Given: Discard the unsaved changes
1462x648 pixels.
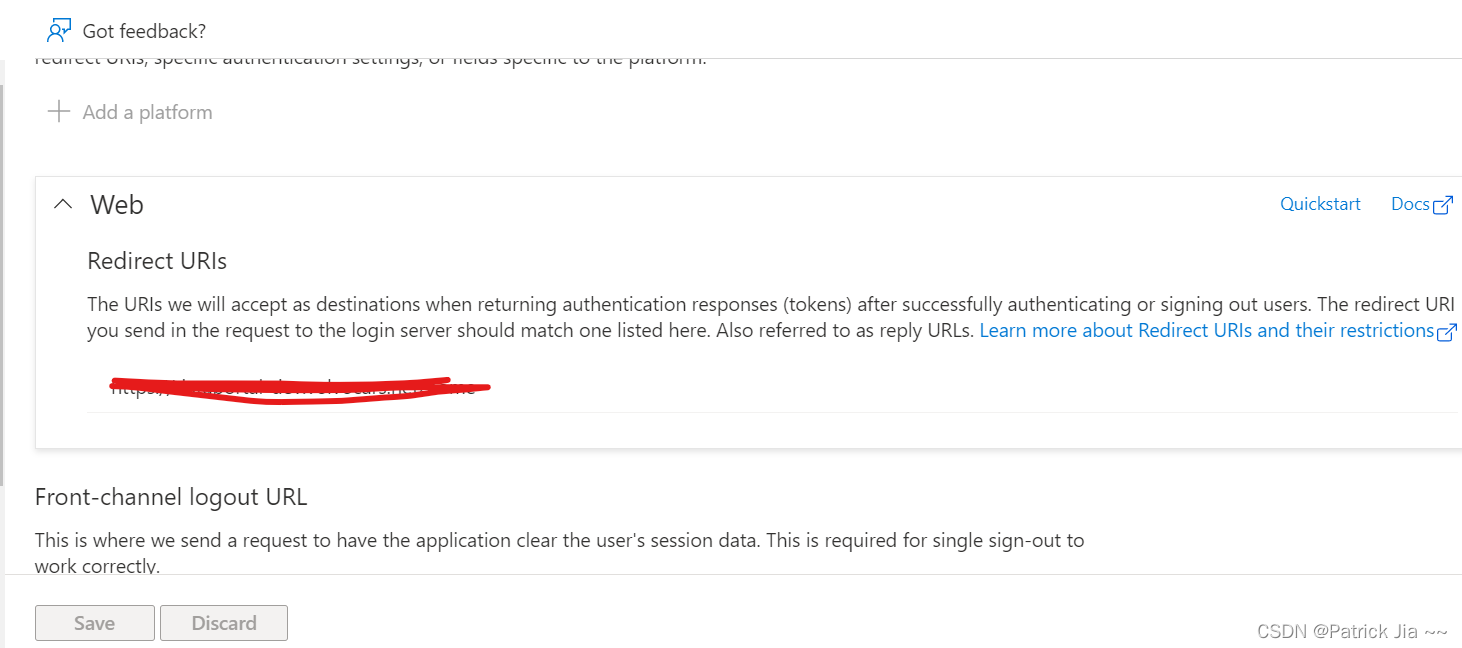Looking at the screenshot, I should 223,622.
